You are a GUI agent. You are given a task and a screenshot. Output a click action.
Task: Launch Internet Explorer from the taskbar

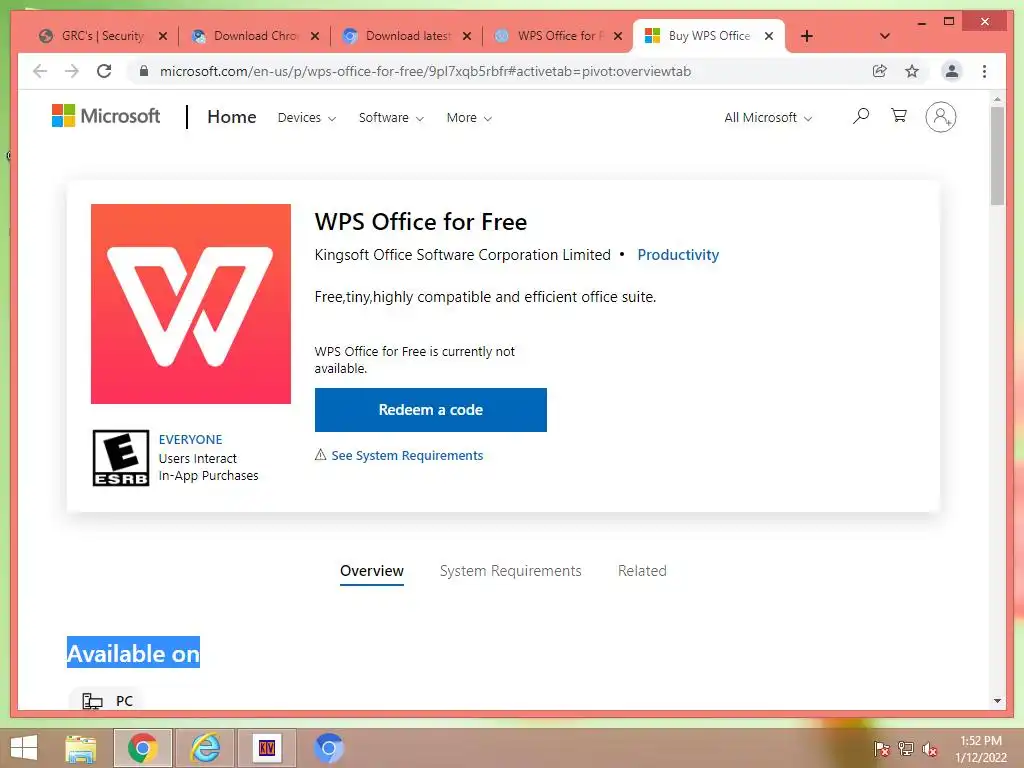(x=205, y=748)
